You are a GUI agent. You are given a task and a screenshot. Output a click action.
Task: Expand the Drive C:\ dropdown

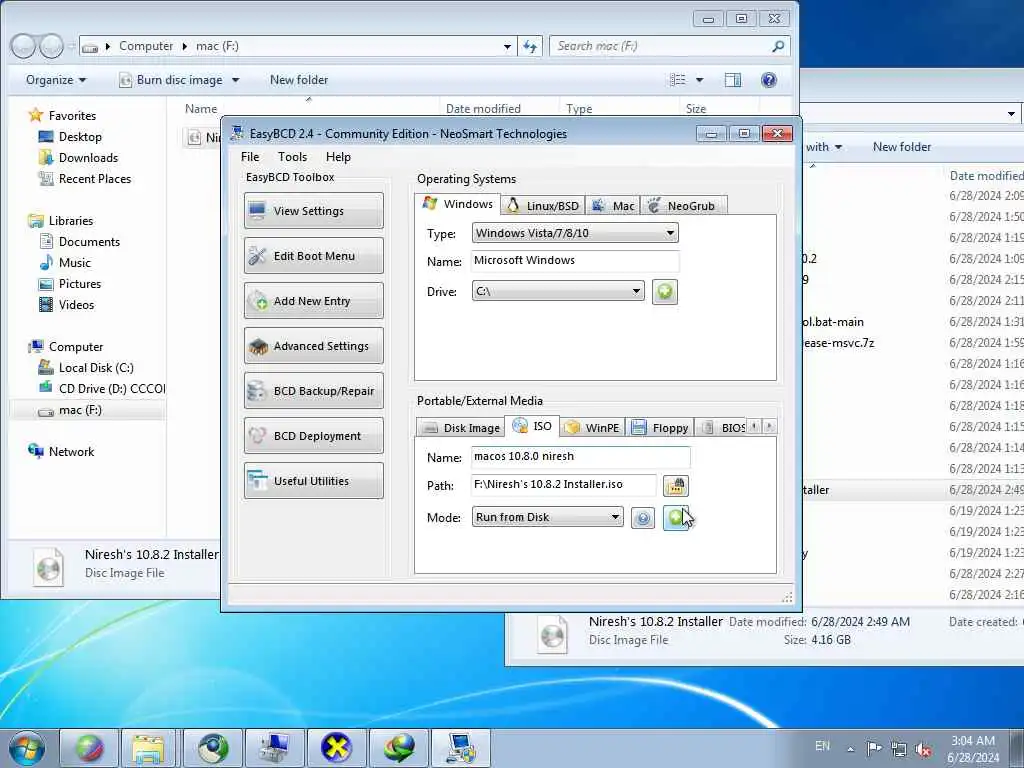558,291
